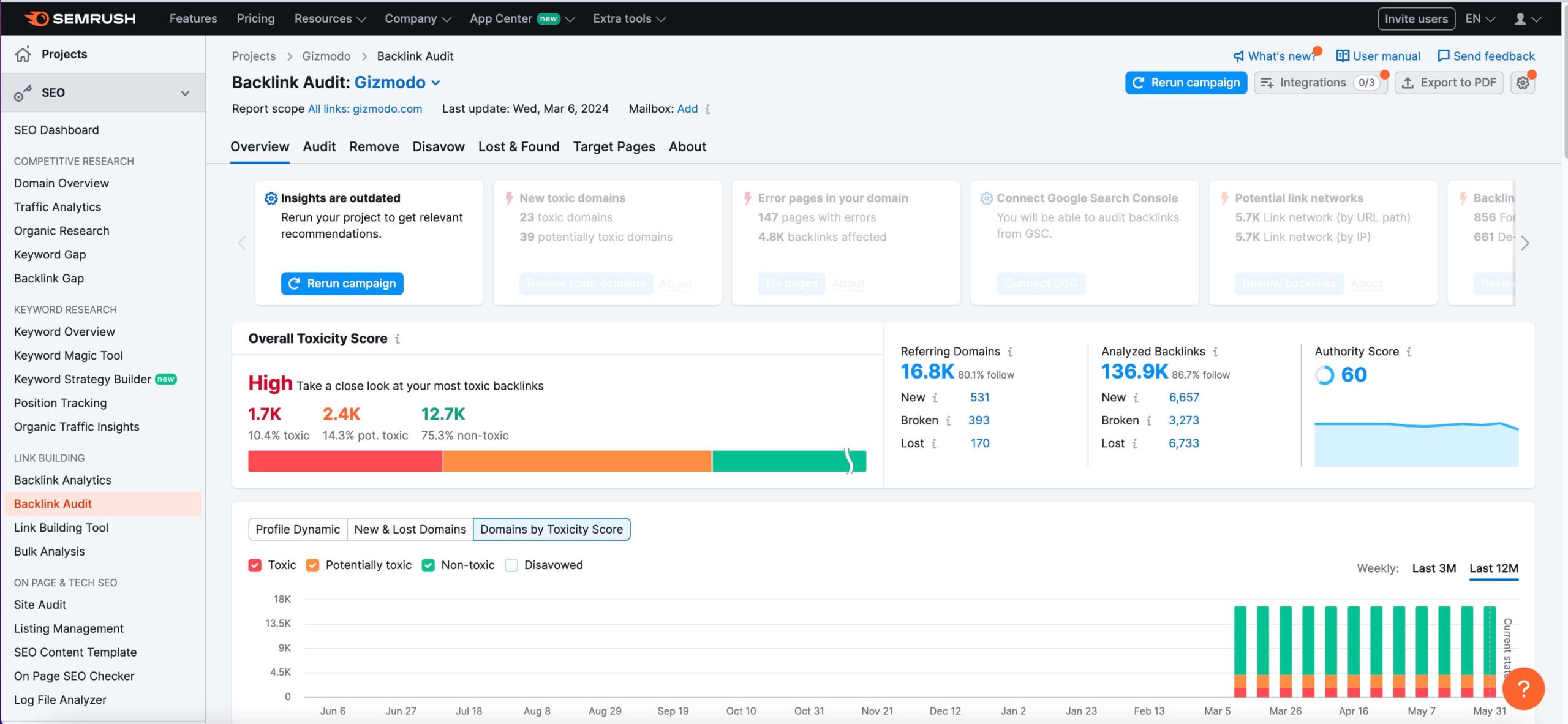Viewport: 1568px width, 724px height.
Task: Open All links: gizmodo.com report scope
Action: (364, 109)
